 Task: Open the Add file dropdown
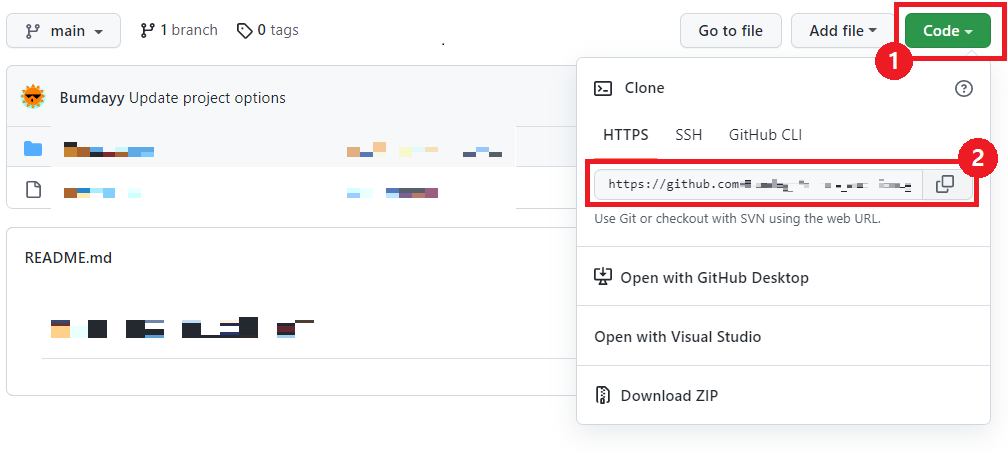click(x=843, y=30)
